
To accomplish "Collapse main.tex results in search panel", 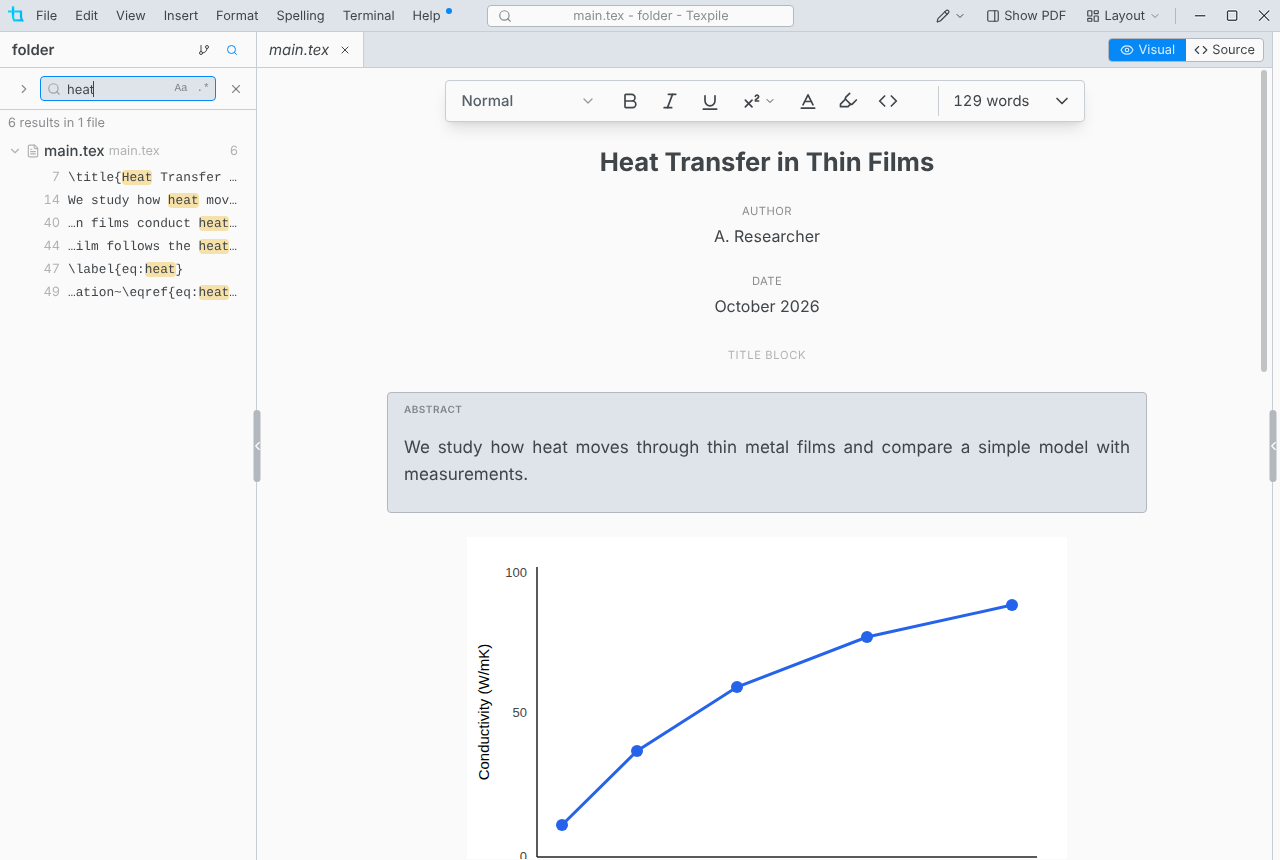I will click(x=15, y=151).
